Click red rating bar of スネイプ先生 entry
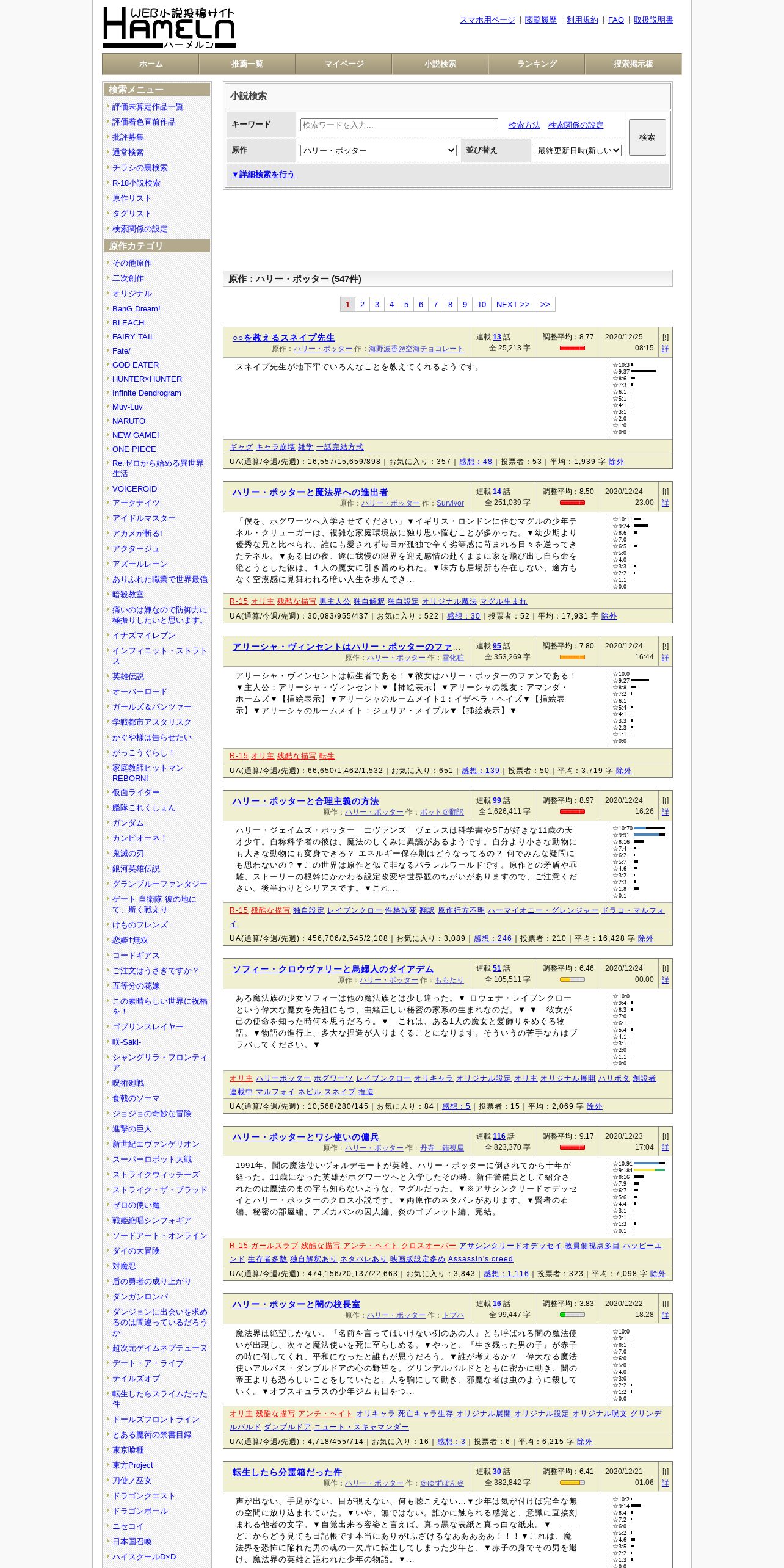Viewport: 784px width, 1568px height. point(572,348)
